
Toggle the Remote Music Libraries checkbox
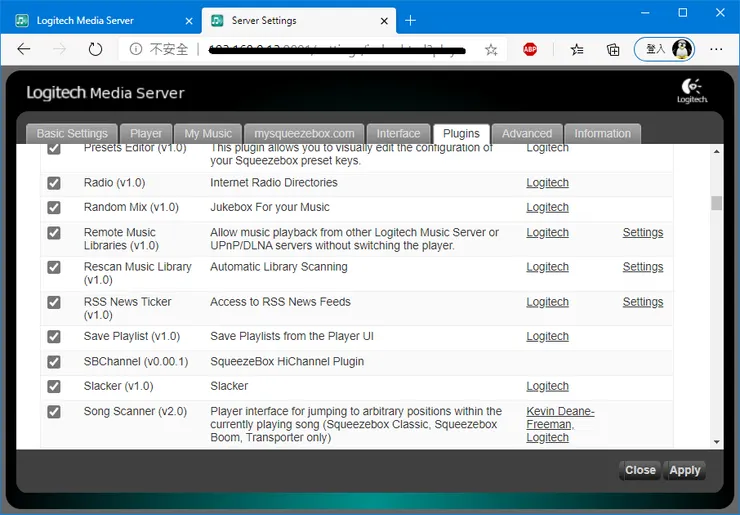coord(54,233)
